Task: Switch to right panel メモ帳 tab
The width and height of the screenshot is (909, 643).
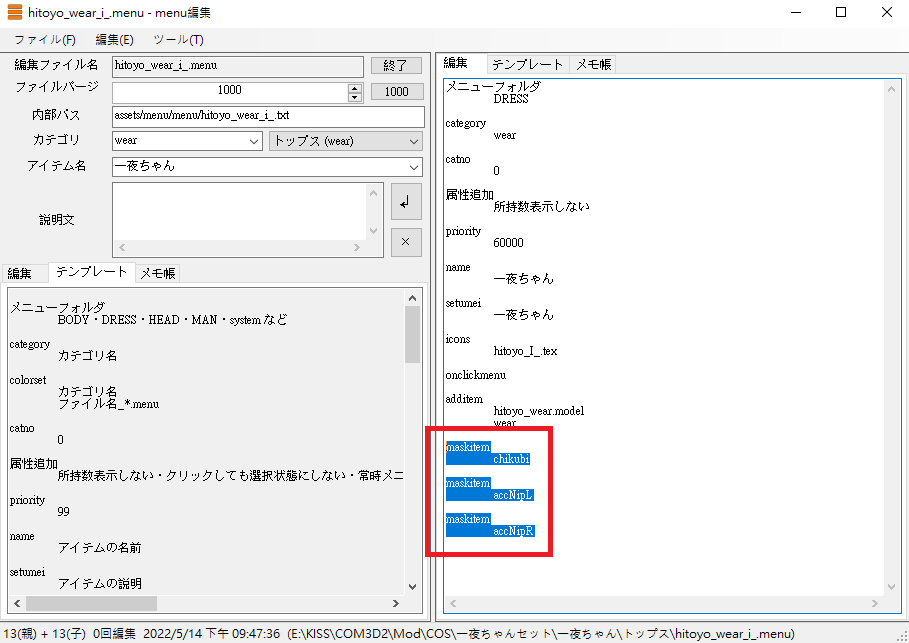Action: [x=594, y=64]
